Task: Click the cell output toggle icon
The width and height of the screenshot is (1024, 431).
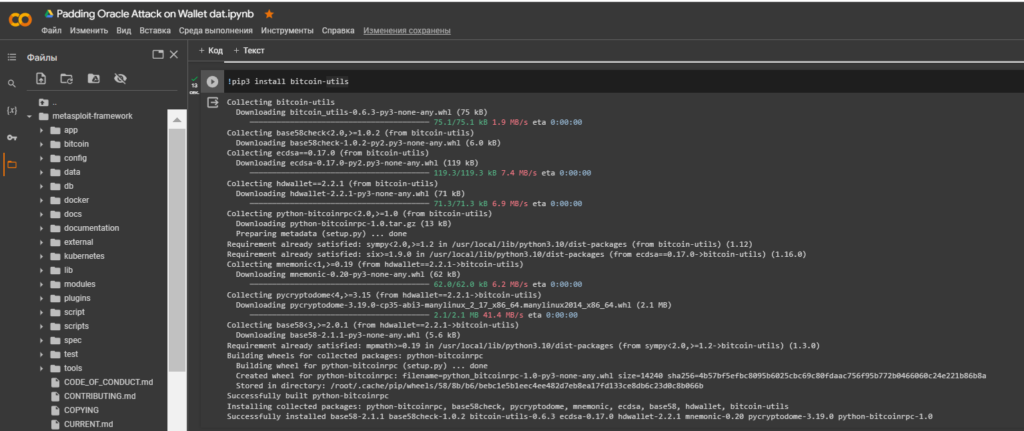Action: coord(212,103)
